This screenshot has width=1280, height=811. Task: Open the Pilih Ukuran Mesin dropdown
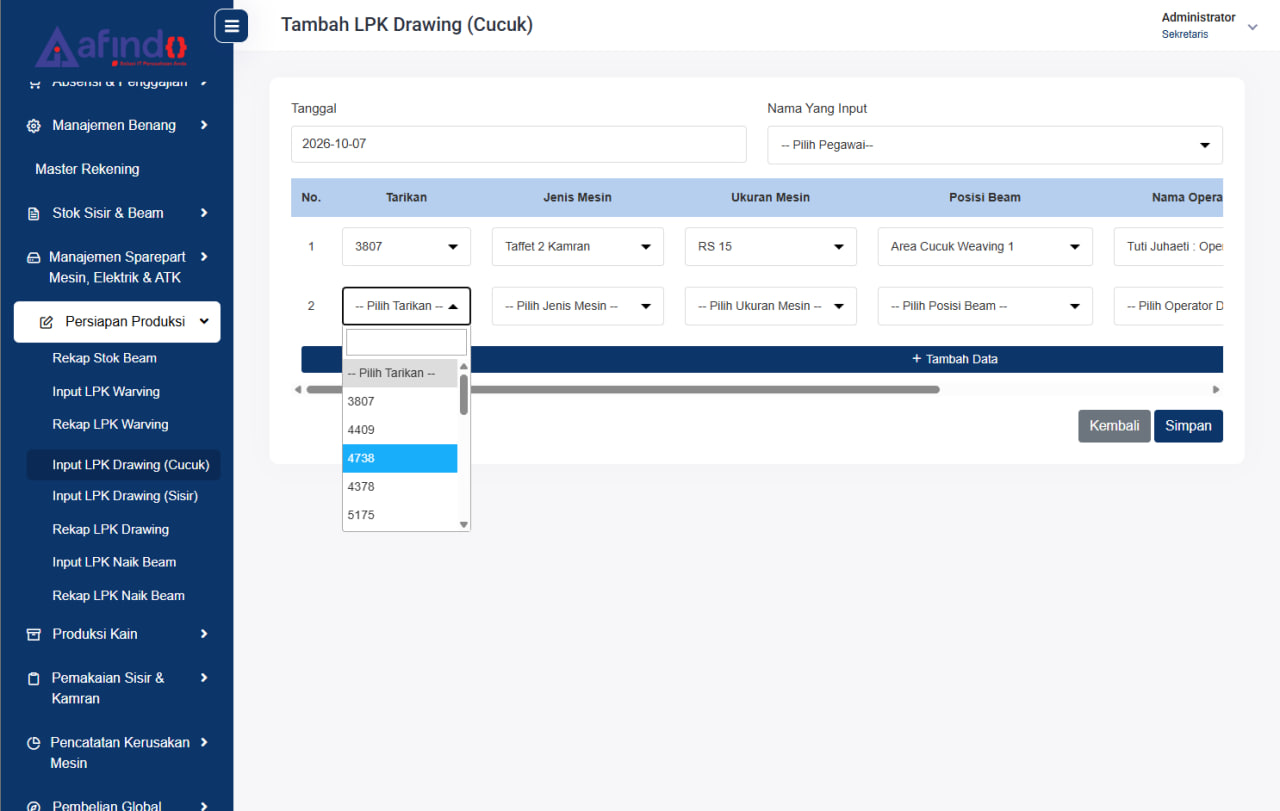point(771,306)
